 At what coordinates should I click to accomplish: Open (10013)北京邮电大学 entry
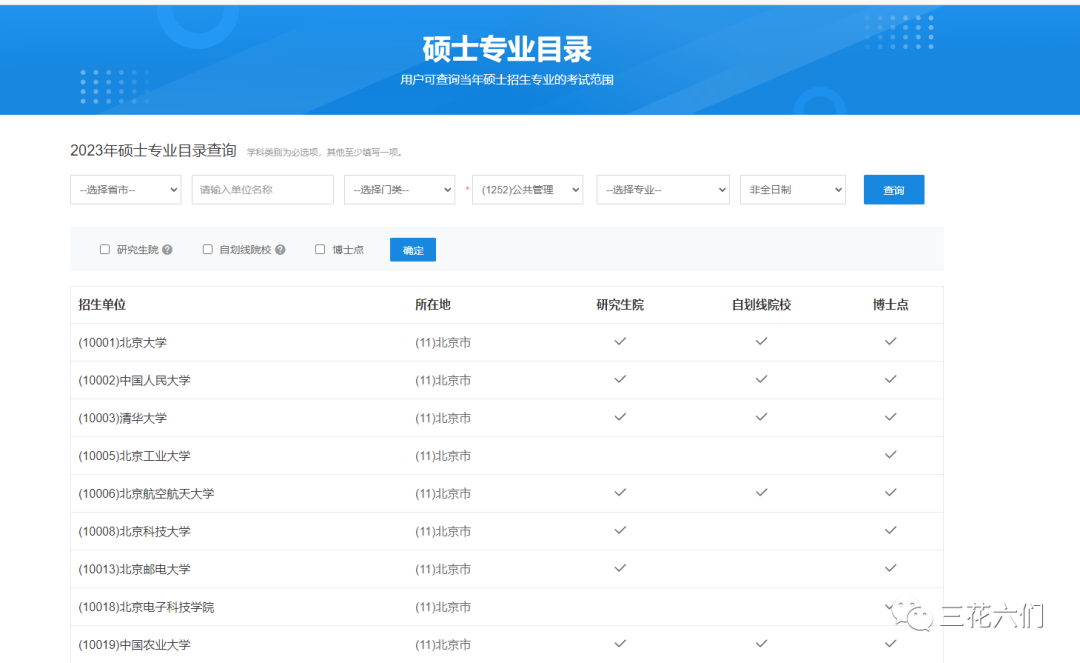[134, 569]
